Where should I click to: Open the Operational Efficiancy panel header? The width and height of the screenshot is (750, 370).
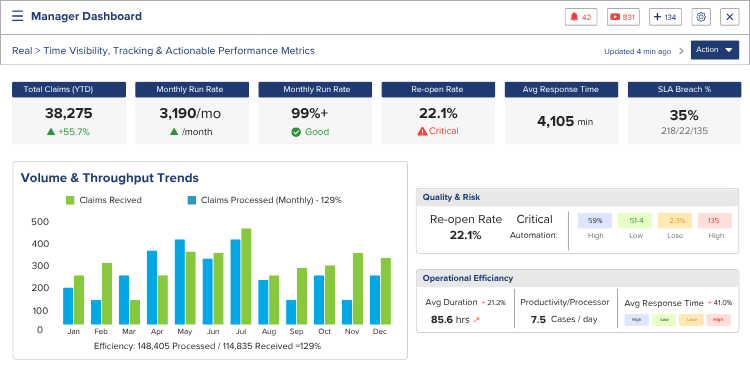(x=577, y=278)
